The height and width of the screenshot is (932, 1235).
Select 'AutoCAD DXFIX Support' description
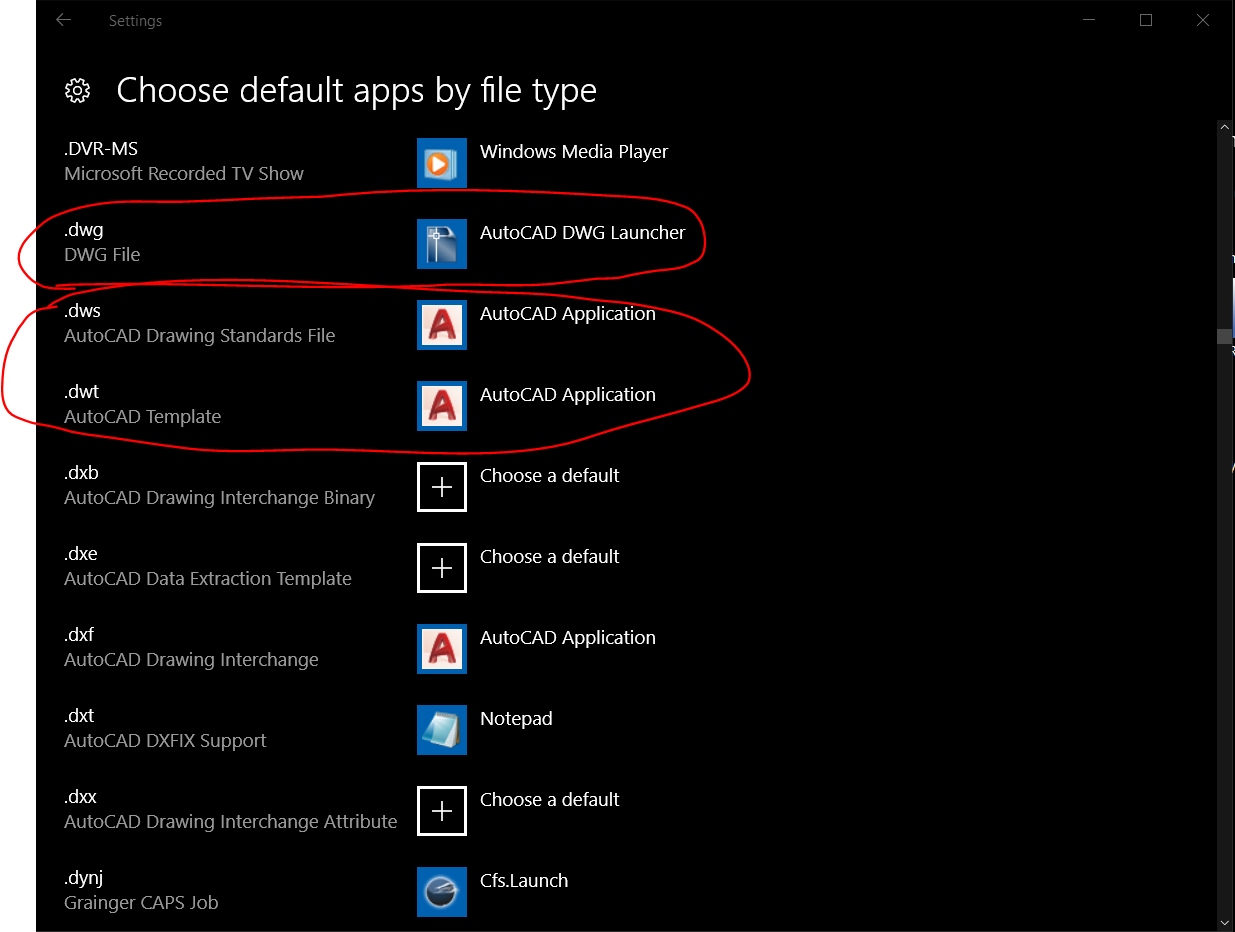tap(165, 741)
